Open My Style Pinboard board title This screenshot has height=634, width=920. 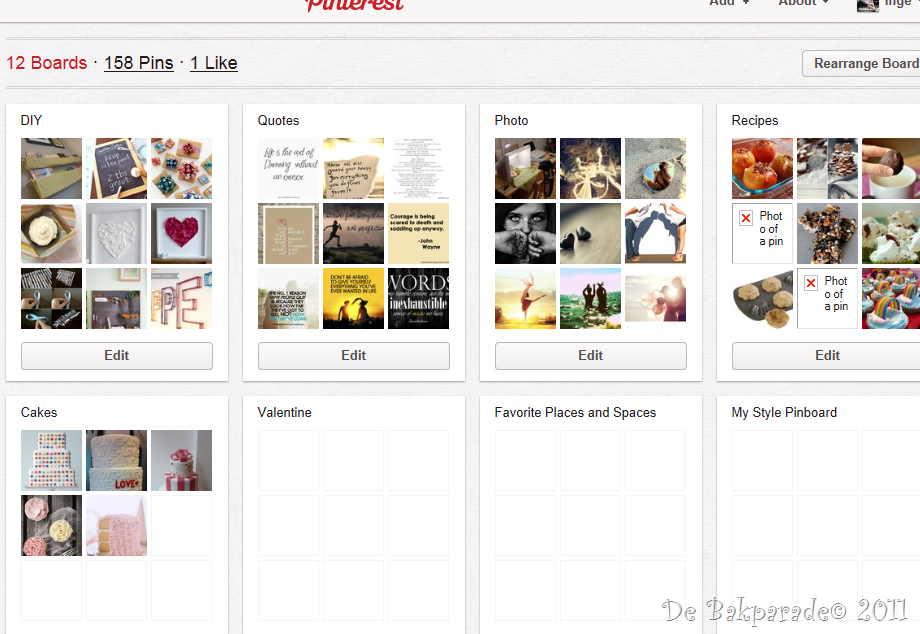784,412
